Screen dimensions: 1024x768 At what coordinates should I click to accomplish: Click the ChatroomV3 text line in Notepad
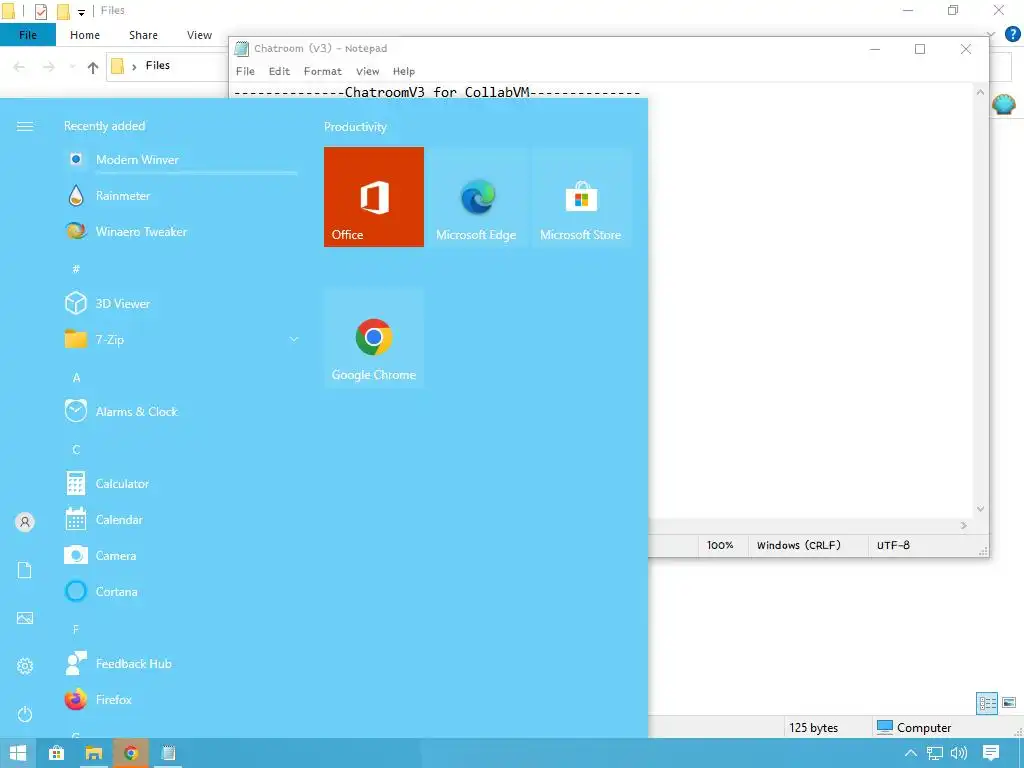437,92
